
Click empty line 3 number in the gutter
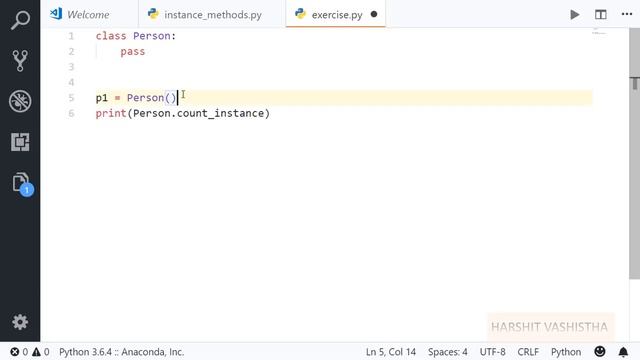click(x=71, y=67)
